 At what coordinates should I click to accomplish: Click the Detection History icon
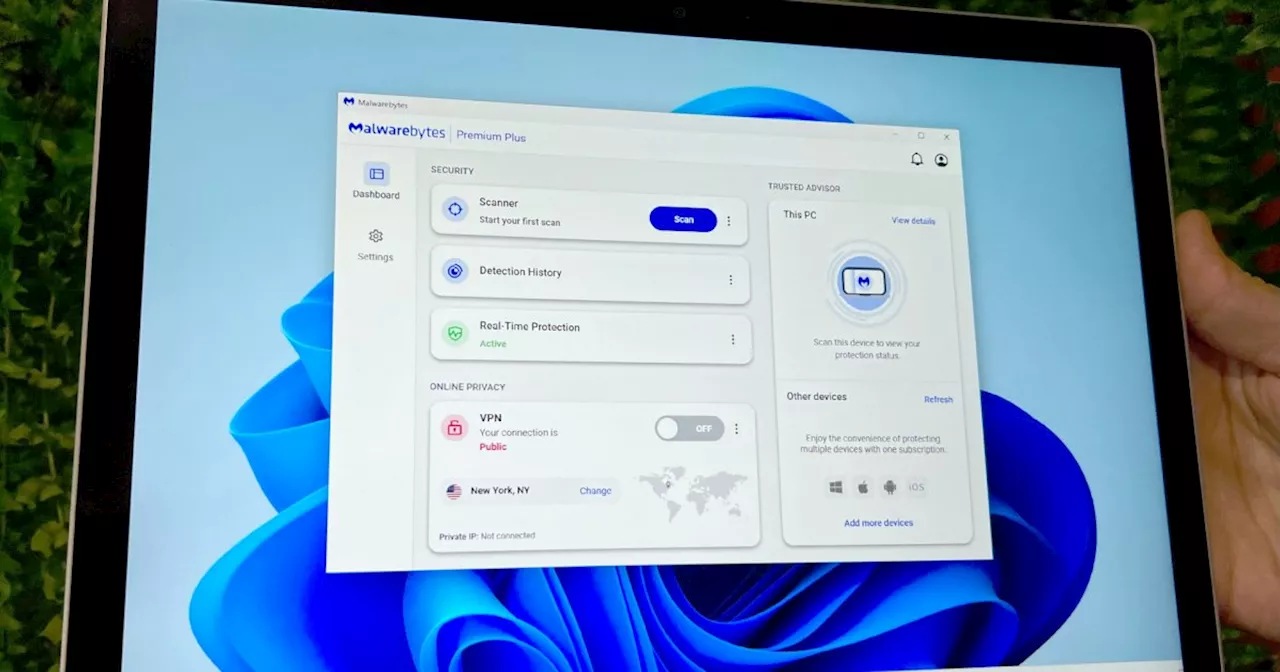[x=455, y=270]
